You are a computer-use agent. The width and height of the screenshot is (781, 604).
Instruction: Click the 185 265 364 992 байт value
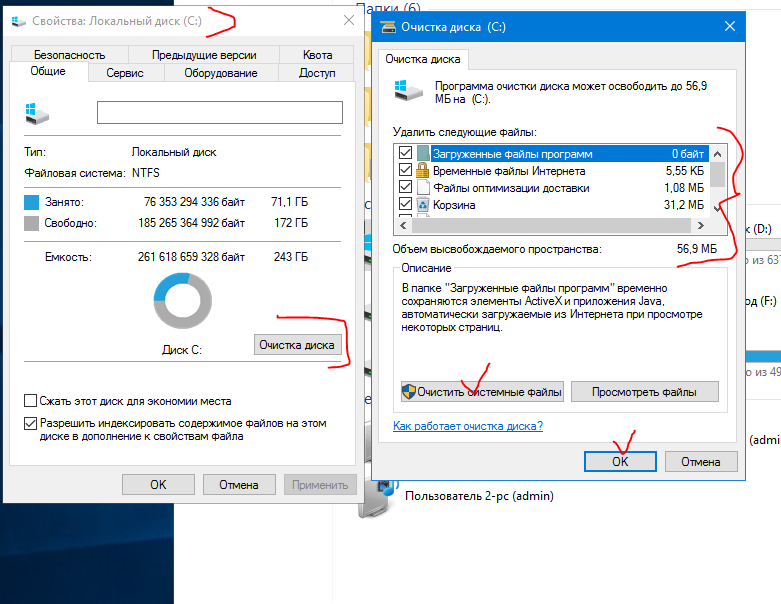192,223
